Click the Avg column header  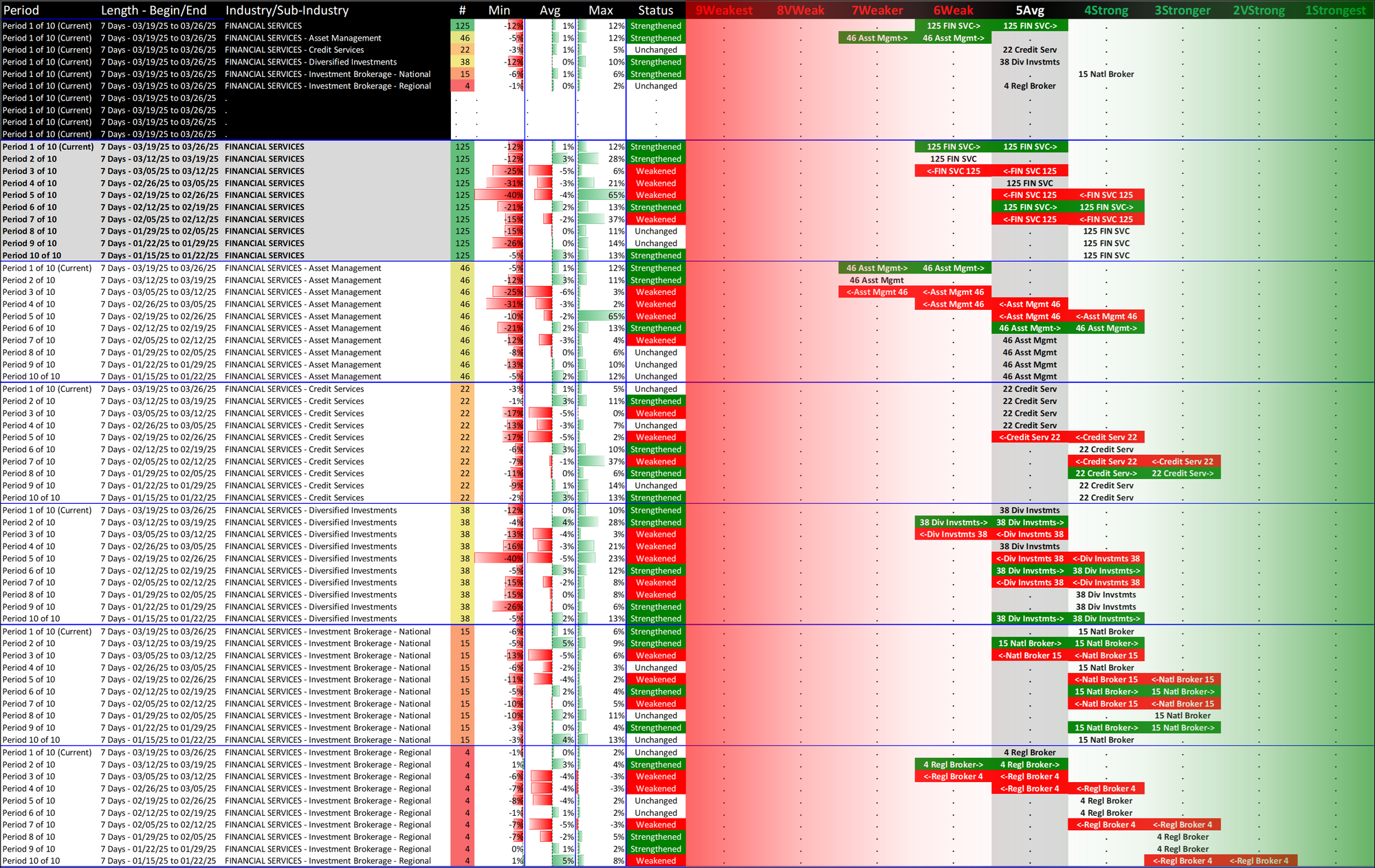[549, 10]
